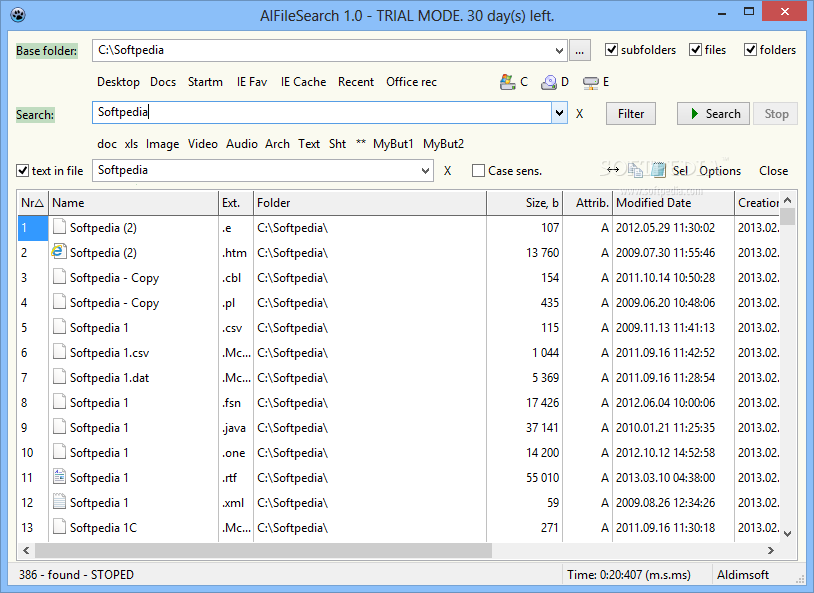Select the Startm quick folder
The height and width of the screenshot is (593, 814).
point(205,82)
